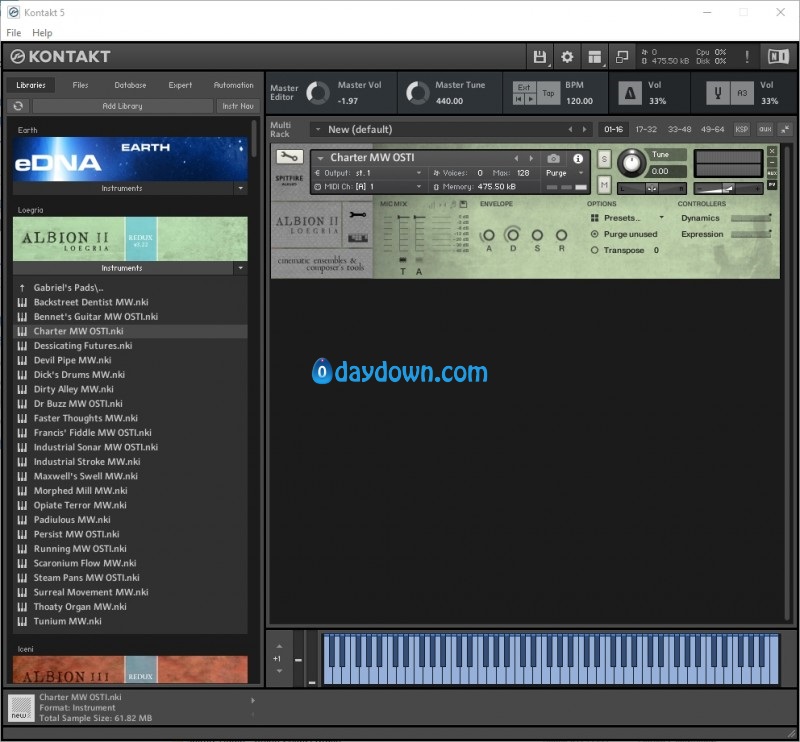Click the save (floppy disk) icon in header
Viewport: 800px width, 742px height.
pyautogui.click(x=539, y=56)
